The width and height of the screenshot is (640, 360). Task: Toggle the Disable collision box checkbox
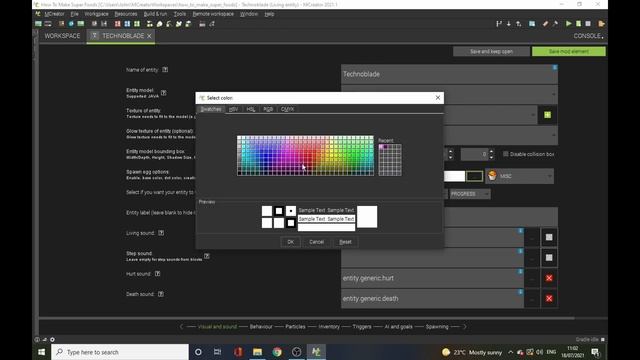point(506,154)
